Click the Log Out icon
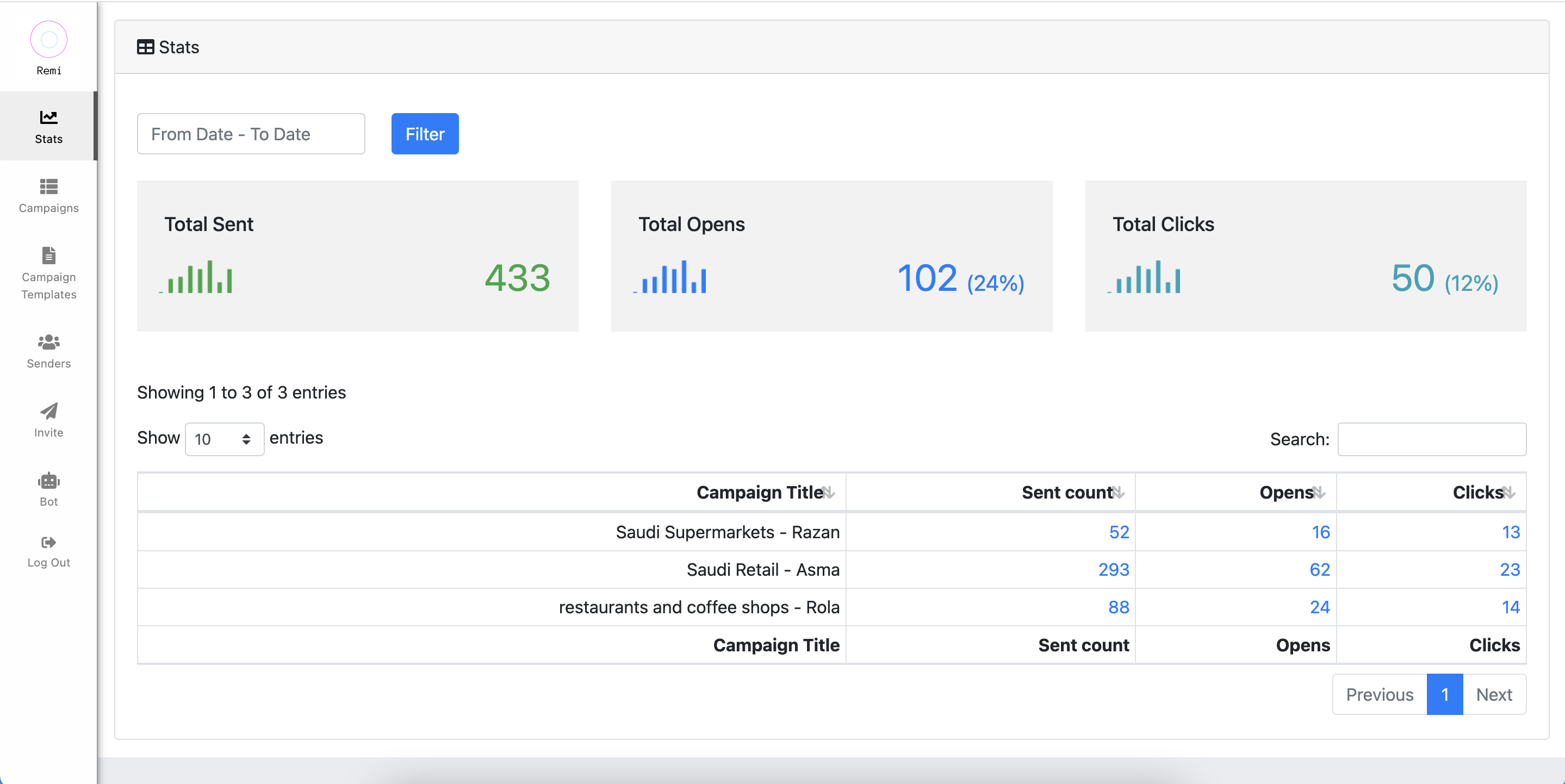The image size is (1565, 784). [48, 542]
